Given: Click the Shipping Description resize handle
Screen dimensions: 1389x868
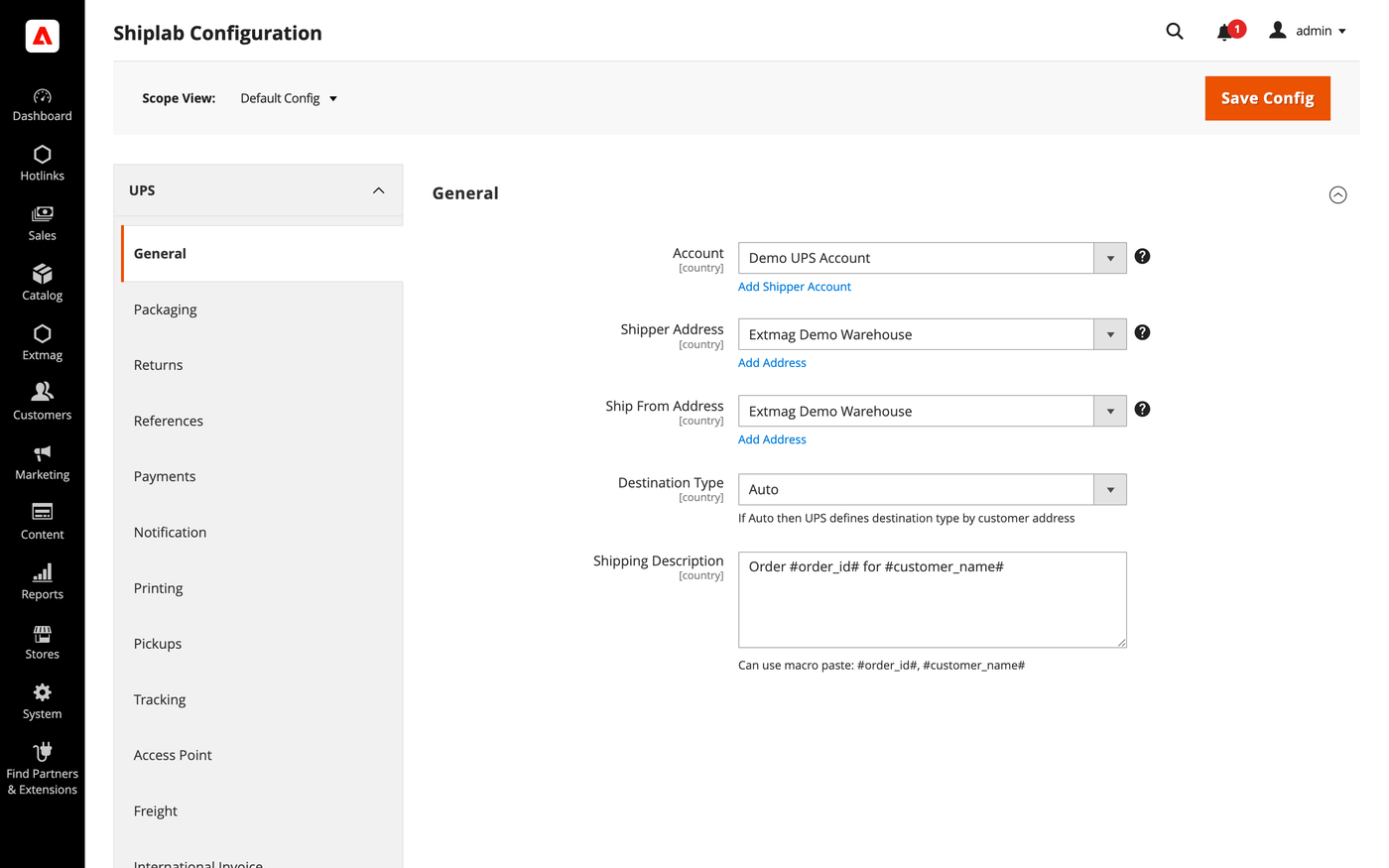Looking at the screenshot, I should (1121, 643).
